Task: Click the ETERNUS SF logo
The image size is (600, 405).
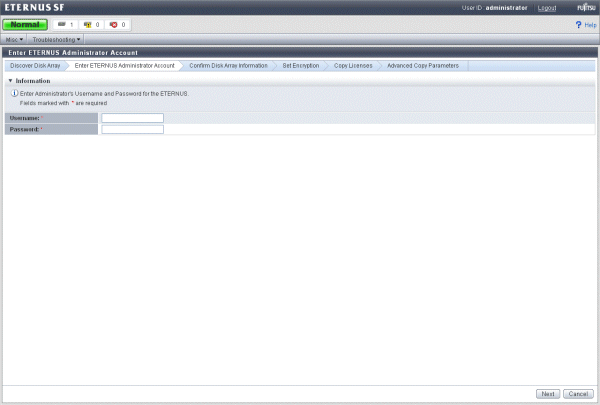Action: pyautogui.click(x=34, y=7)
